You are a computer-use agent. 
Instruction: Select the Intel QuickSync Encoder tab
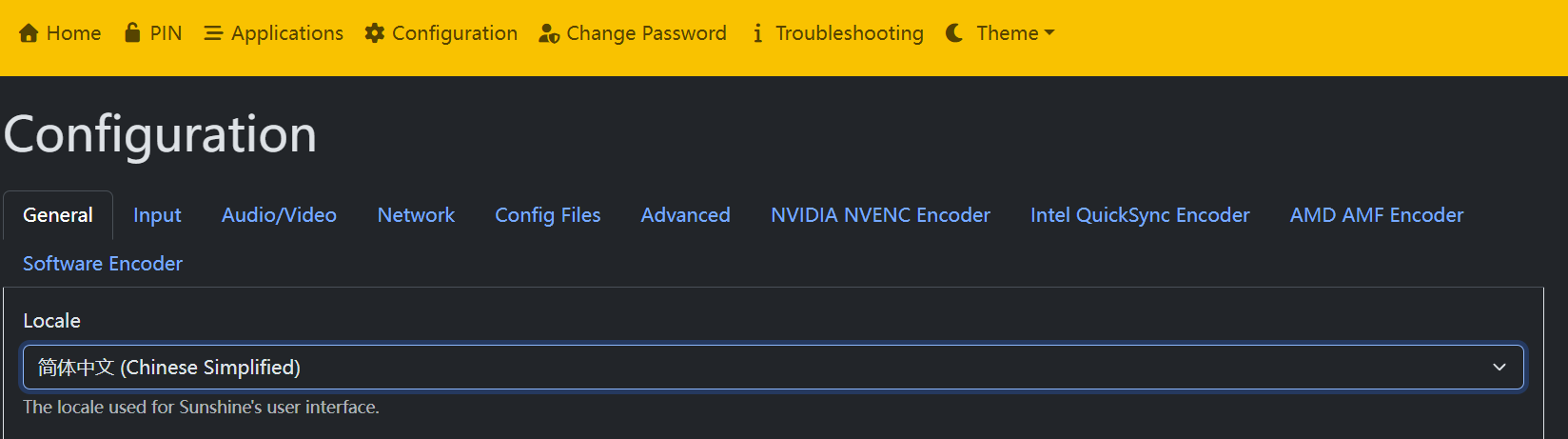1140,215
